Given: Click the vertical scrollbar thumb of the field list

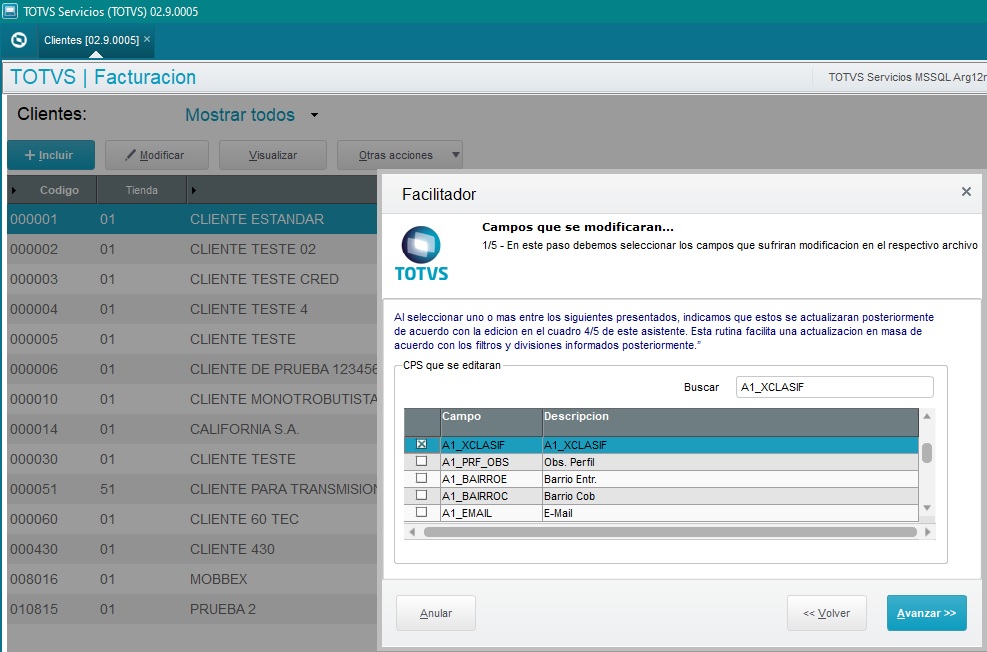Looking at the screenshot, I should click(x=927, y=452).
